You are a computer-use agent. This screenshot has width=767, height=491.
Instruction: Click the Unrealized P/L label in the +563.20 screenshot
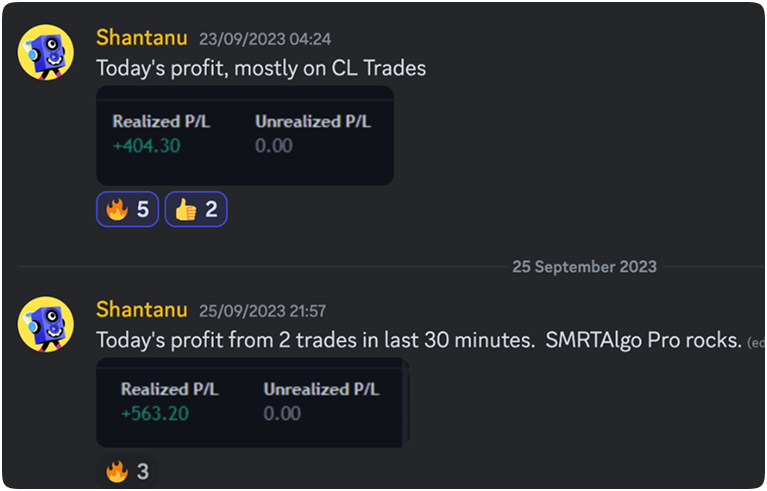pyautogui.click(x=321, y=389)
